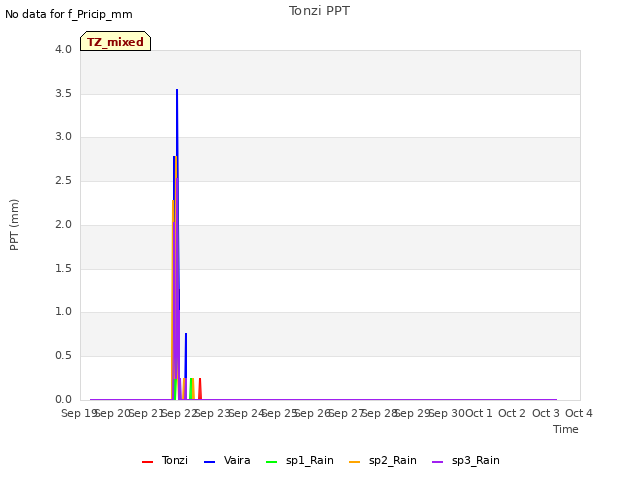Viewport: 640px width, 480px height.
Task: Click the 3.0 y-axis tick label
Action: [x=63, y=137]
